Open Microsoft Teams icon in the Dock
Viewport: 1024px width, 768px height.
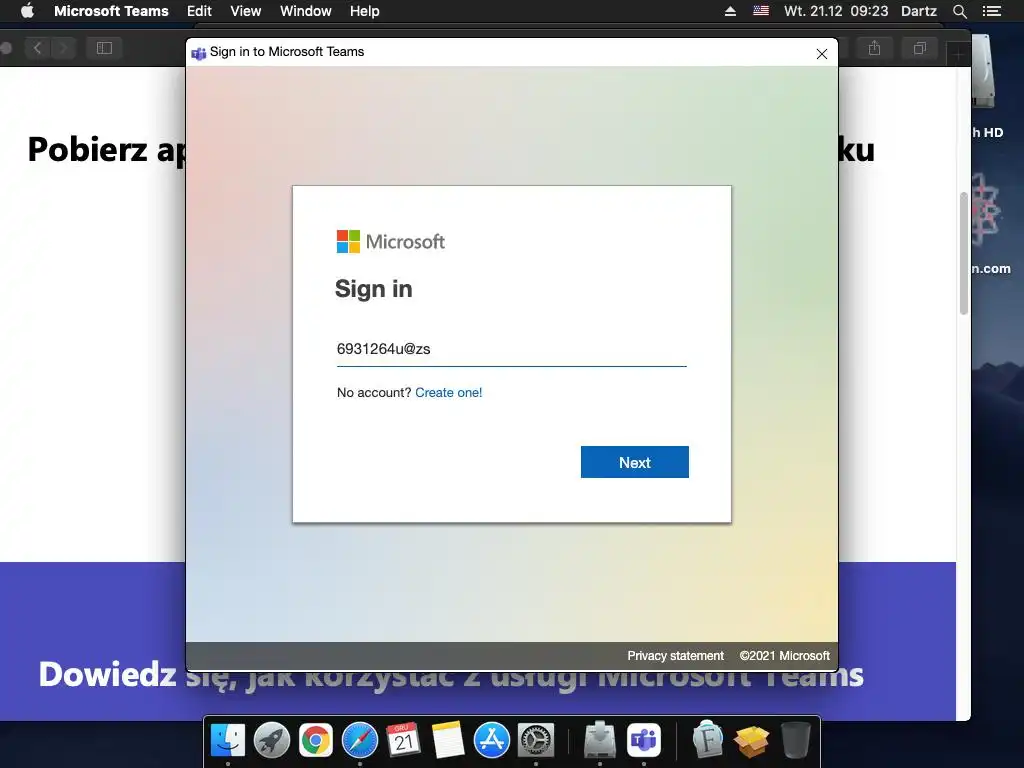(x=644, y=741)
